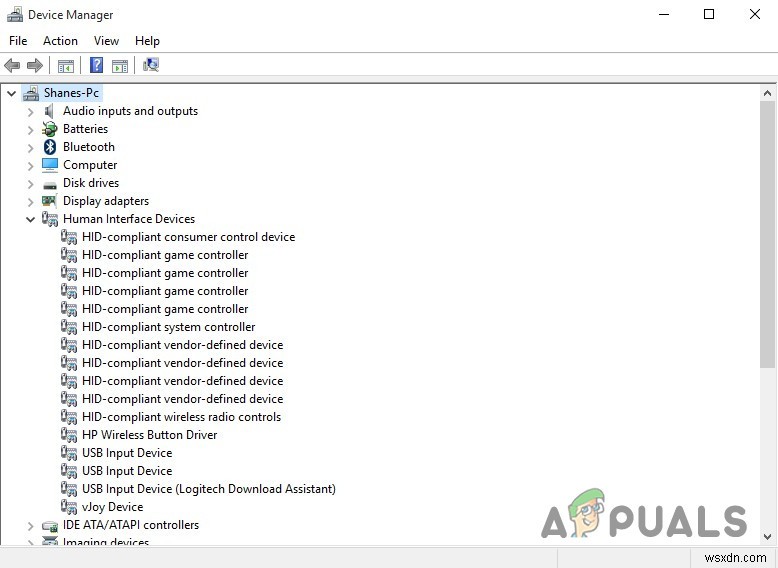
Task: Expand Audio inputs and outputs
Action: [31, 112]
